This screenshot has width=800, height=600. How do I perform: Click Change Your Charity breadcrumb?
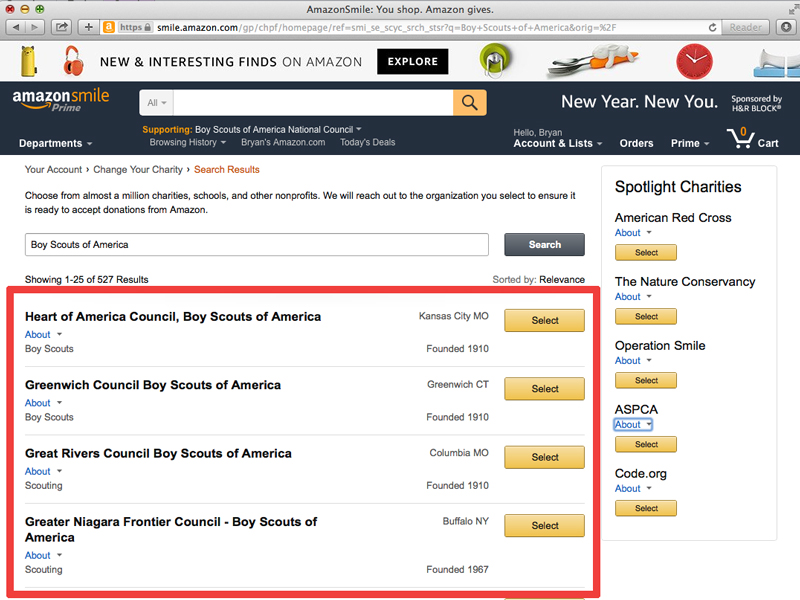[x=138, y=169]
